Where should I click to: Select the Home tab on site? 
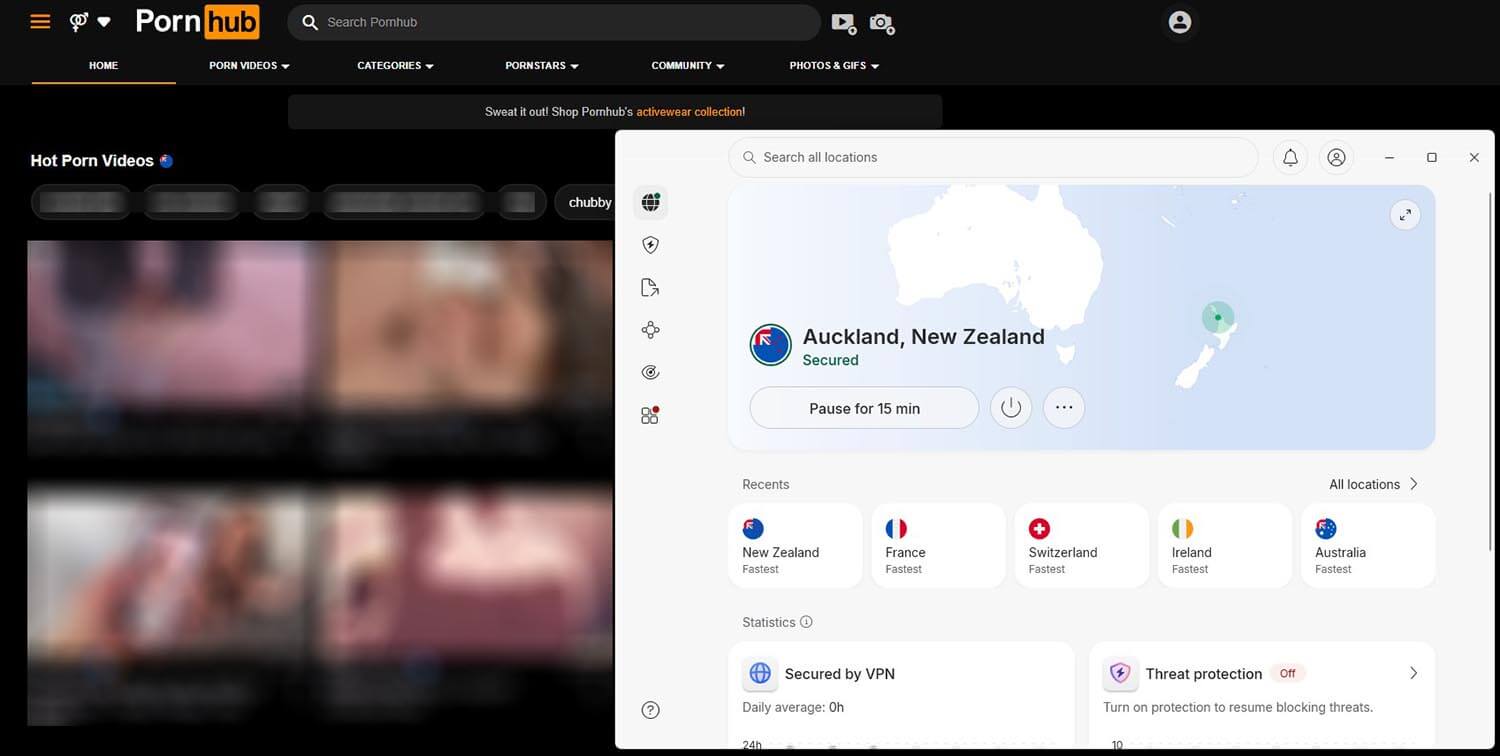click(103, 66)
